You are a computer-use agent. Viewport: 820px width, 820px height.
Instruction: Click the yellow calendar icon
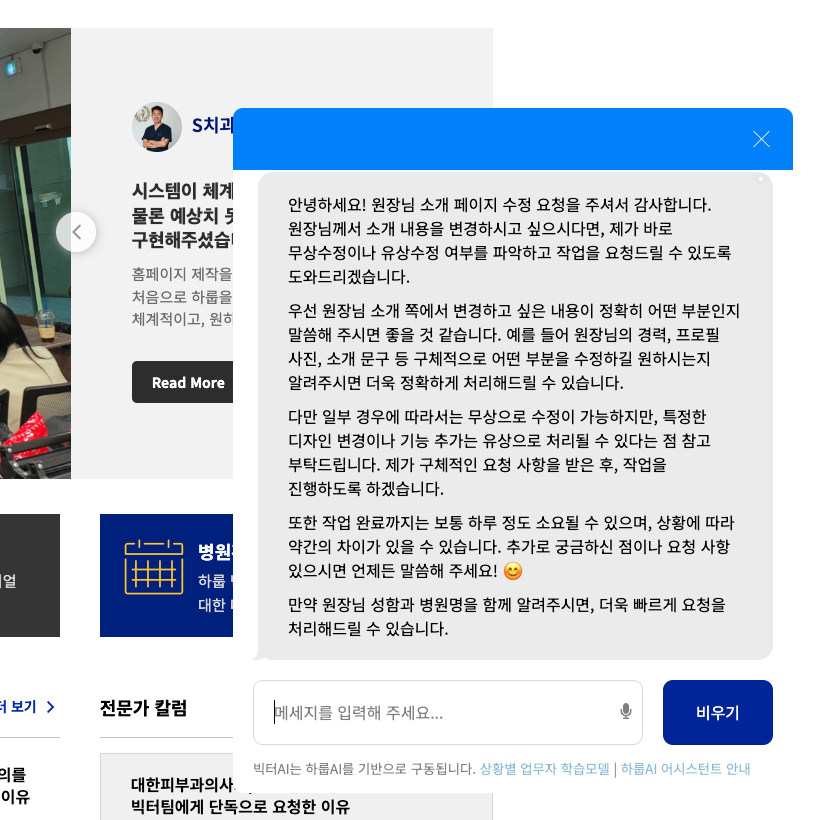click(154, 567)
